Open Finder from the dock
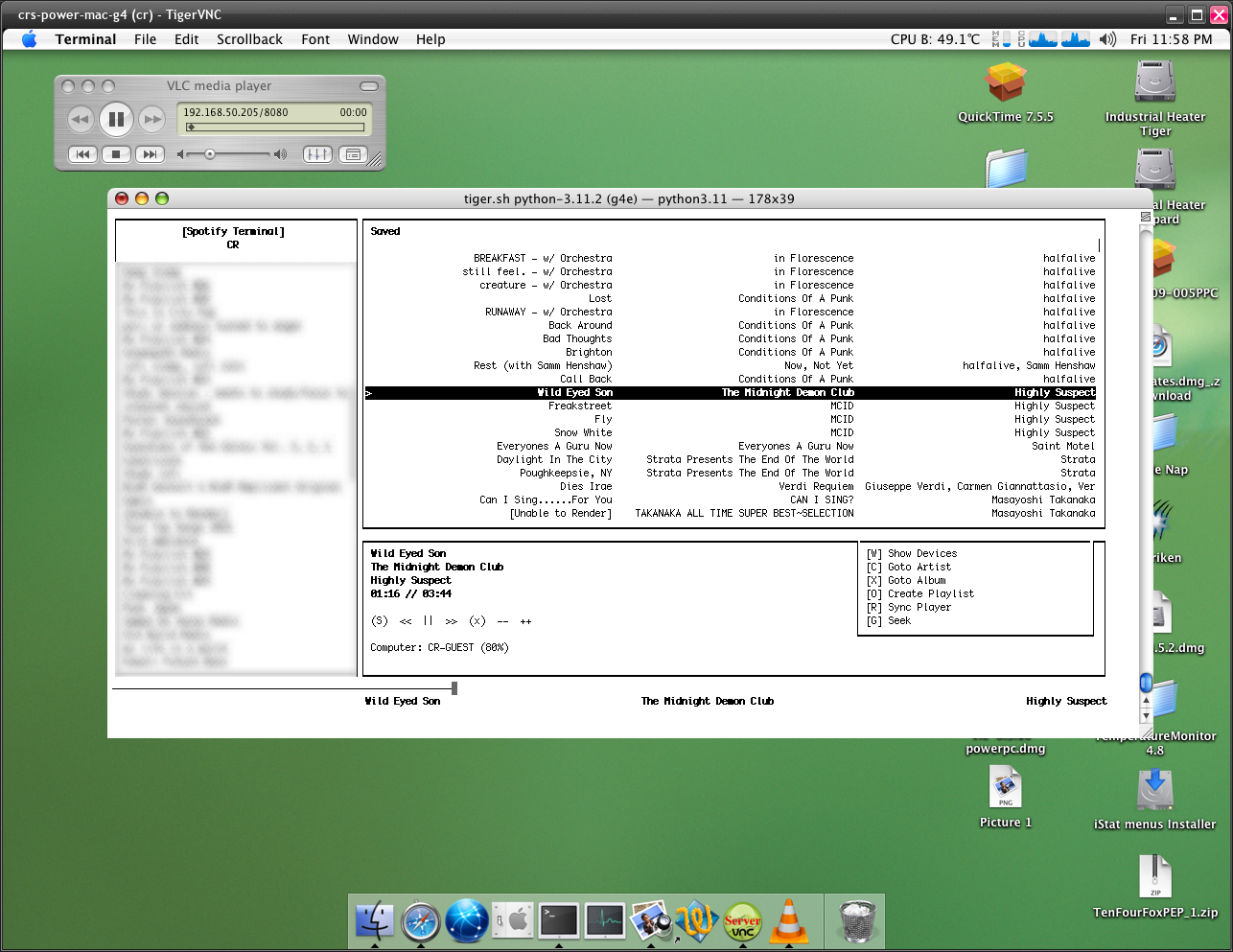 (374, 920)
